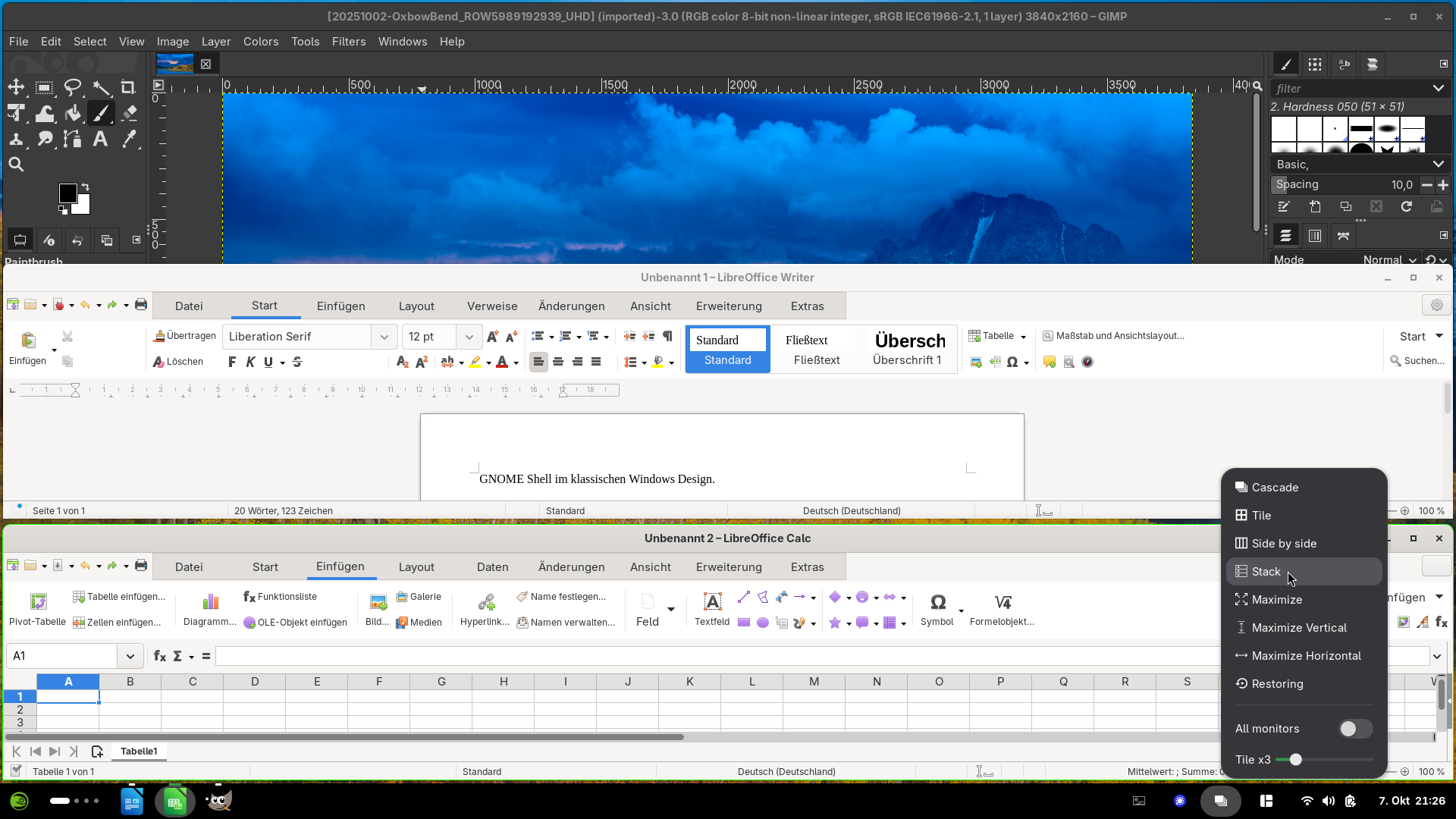Open the Diagramm chart insert icon

click(x=210, y=603)
